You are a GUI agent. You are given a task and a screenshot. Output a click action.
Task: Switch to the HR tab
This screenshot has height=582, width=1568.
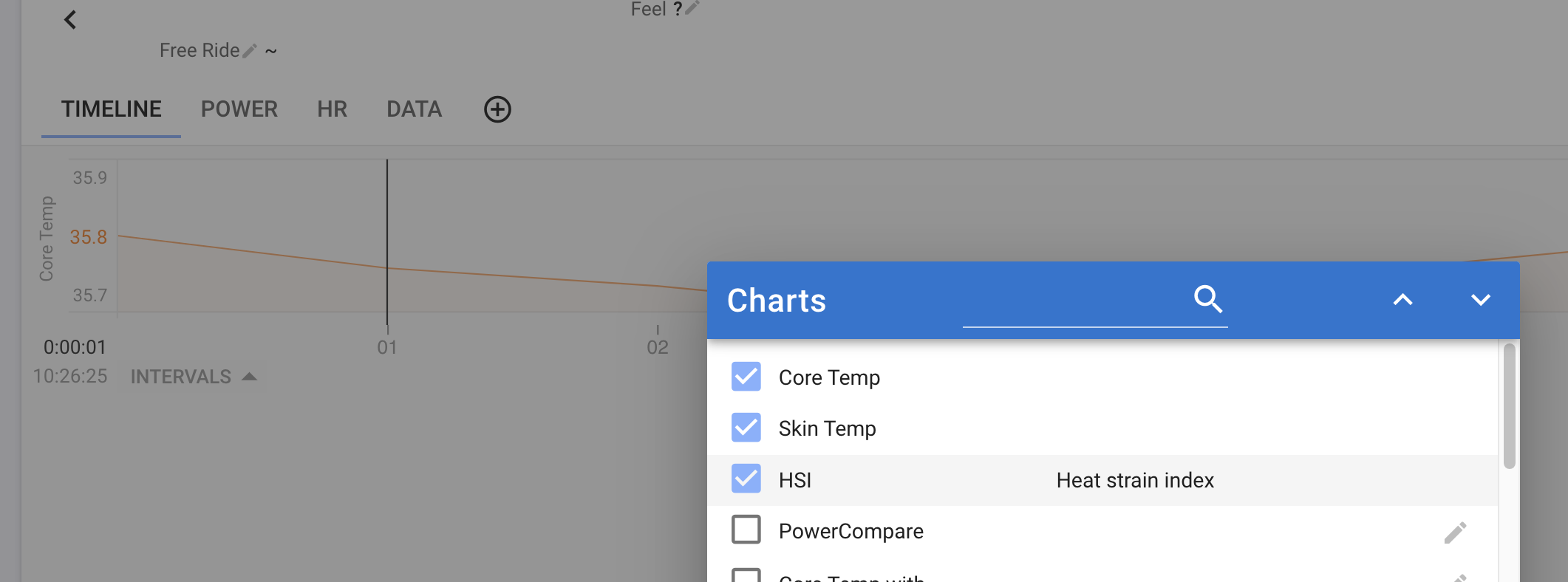332,109
